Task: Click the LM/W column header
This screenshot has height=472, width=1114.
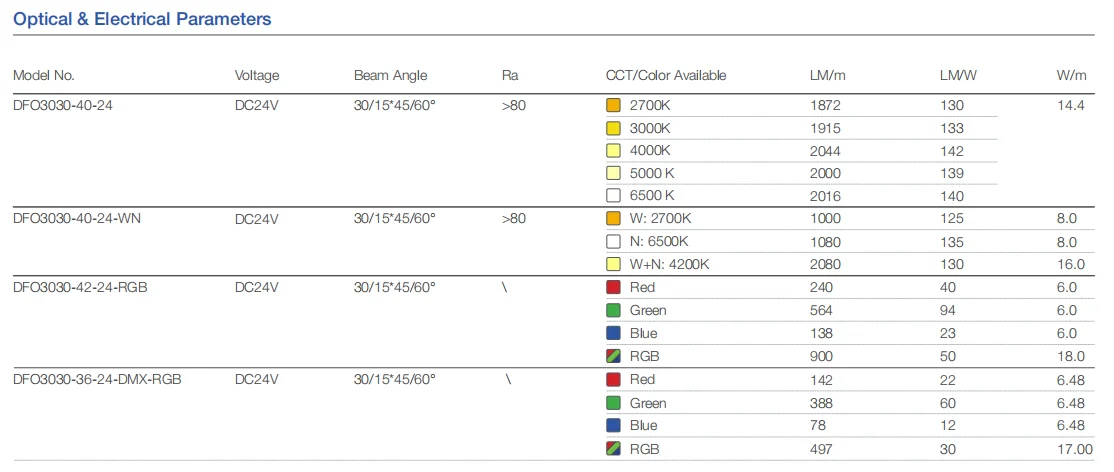Action: 959,76
